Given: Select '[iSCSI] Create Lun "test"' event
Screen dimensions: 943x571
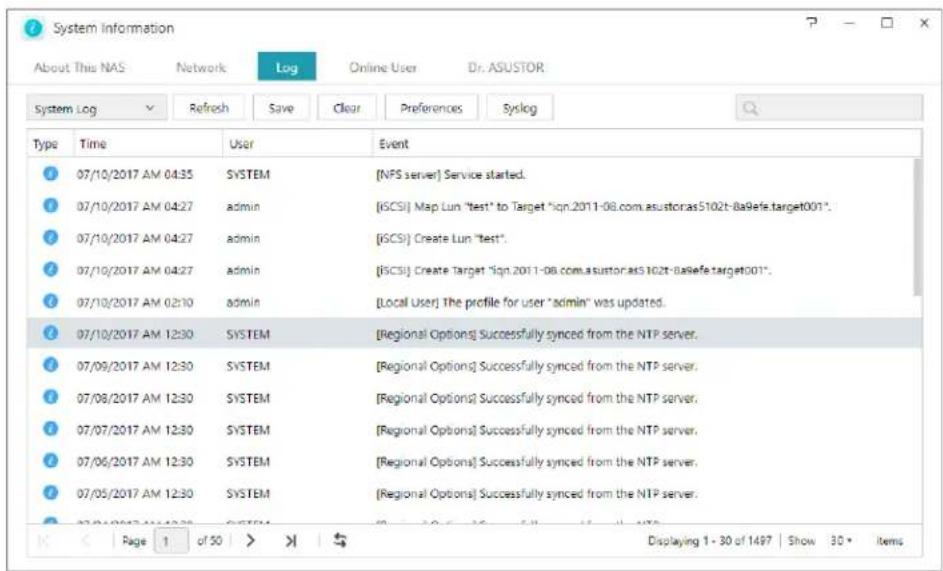Looking at the screenshot, I should click(x=441, y=238).
